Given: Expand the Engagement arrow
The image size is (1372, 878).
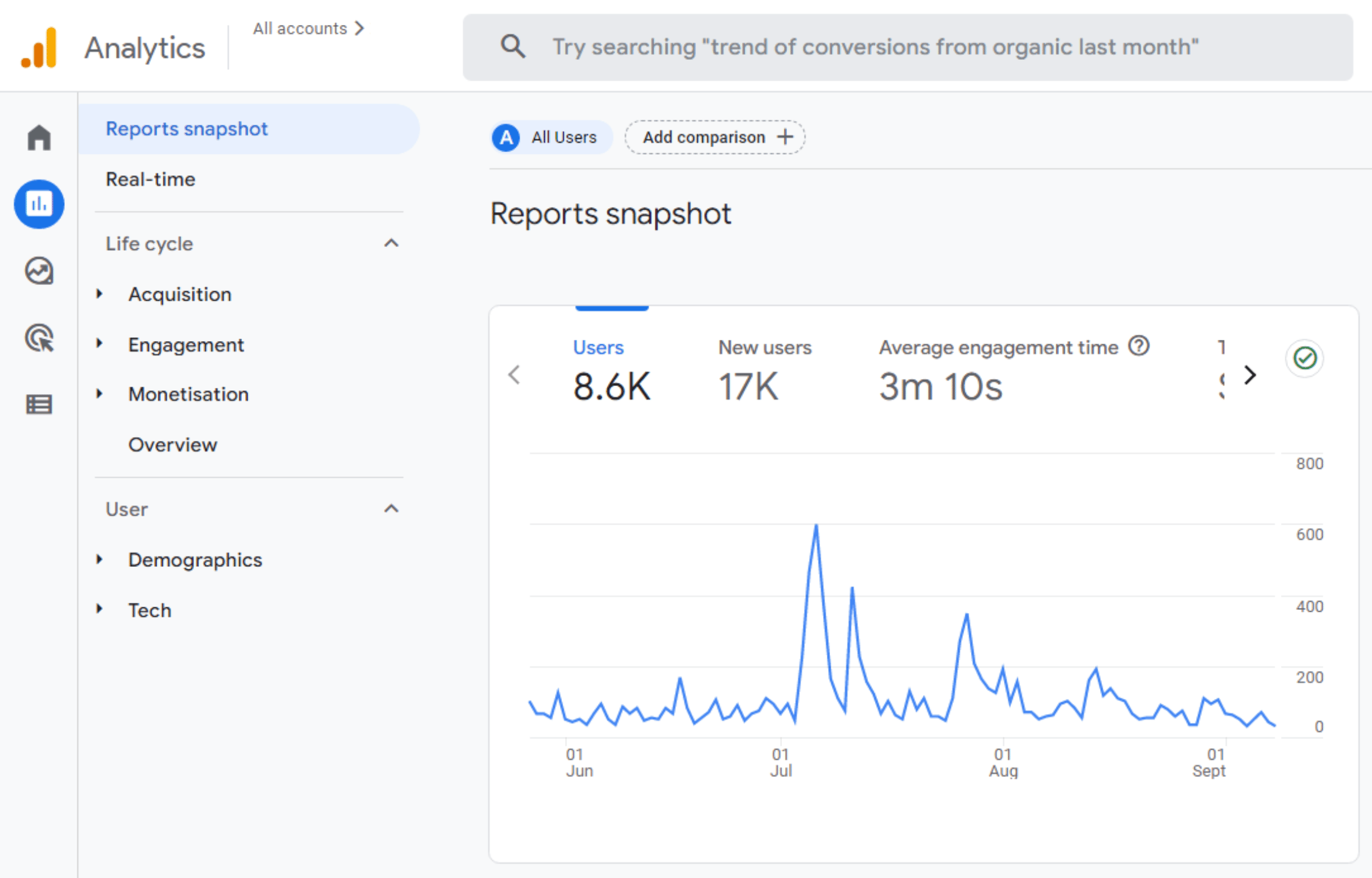Looking at the screenshot, I should pyautogui.click(x=99, y=344).
